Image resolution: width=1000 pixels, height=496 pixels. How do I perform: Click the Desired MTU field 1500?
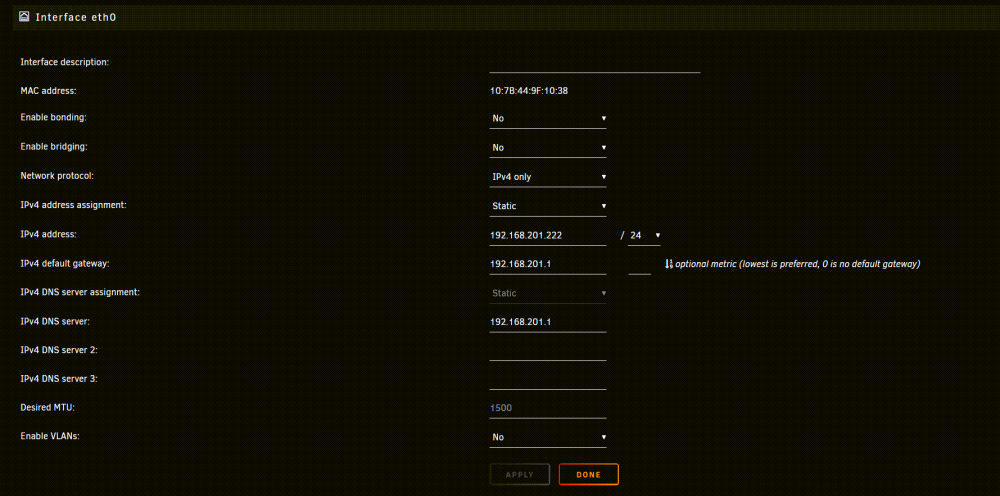548,409
